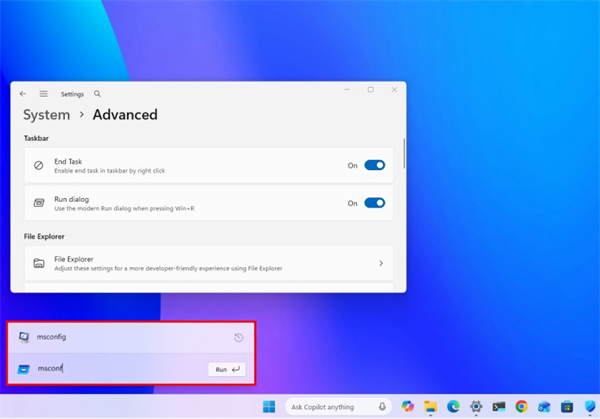Click the Ask Copilot anything search box
The height and width of the screenshot is (419, 600).
pyautogui.click(x=338, y=407)
